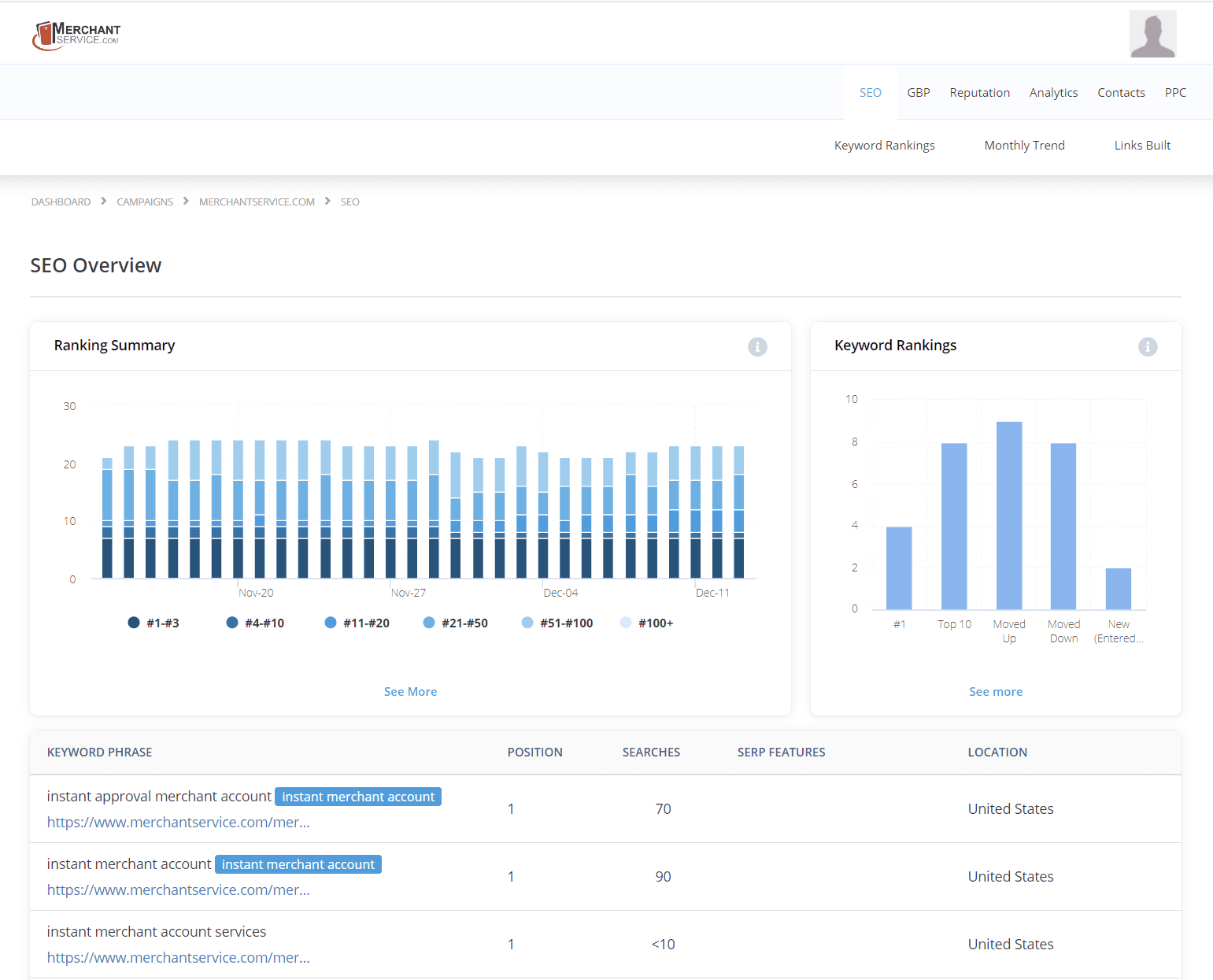This screenshot has height=980, width=1213.
Task: Click See more under Keyword Rankings chart
Action: pos(996,691)
